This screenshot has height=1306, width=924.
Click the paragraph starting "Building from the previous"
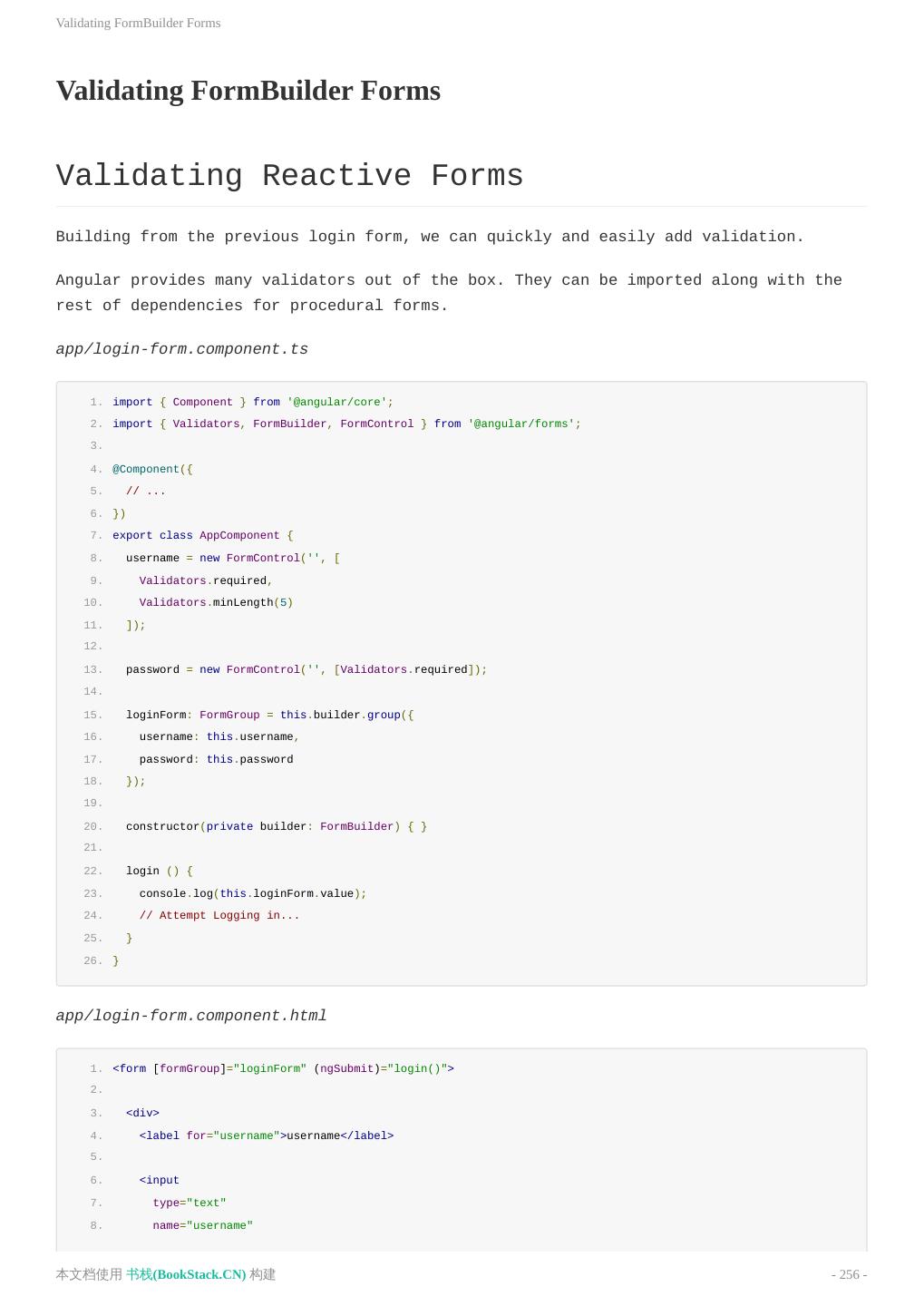point(430,237)
